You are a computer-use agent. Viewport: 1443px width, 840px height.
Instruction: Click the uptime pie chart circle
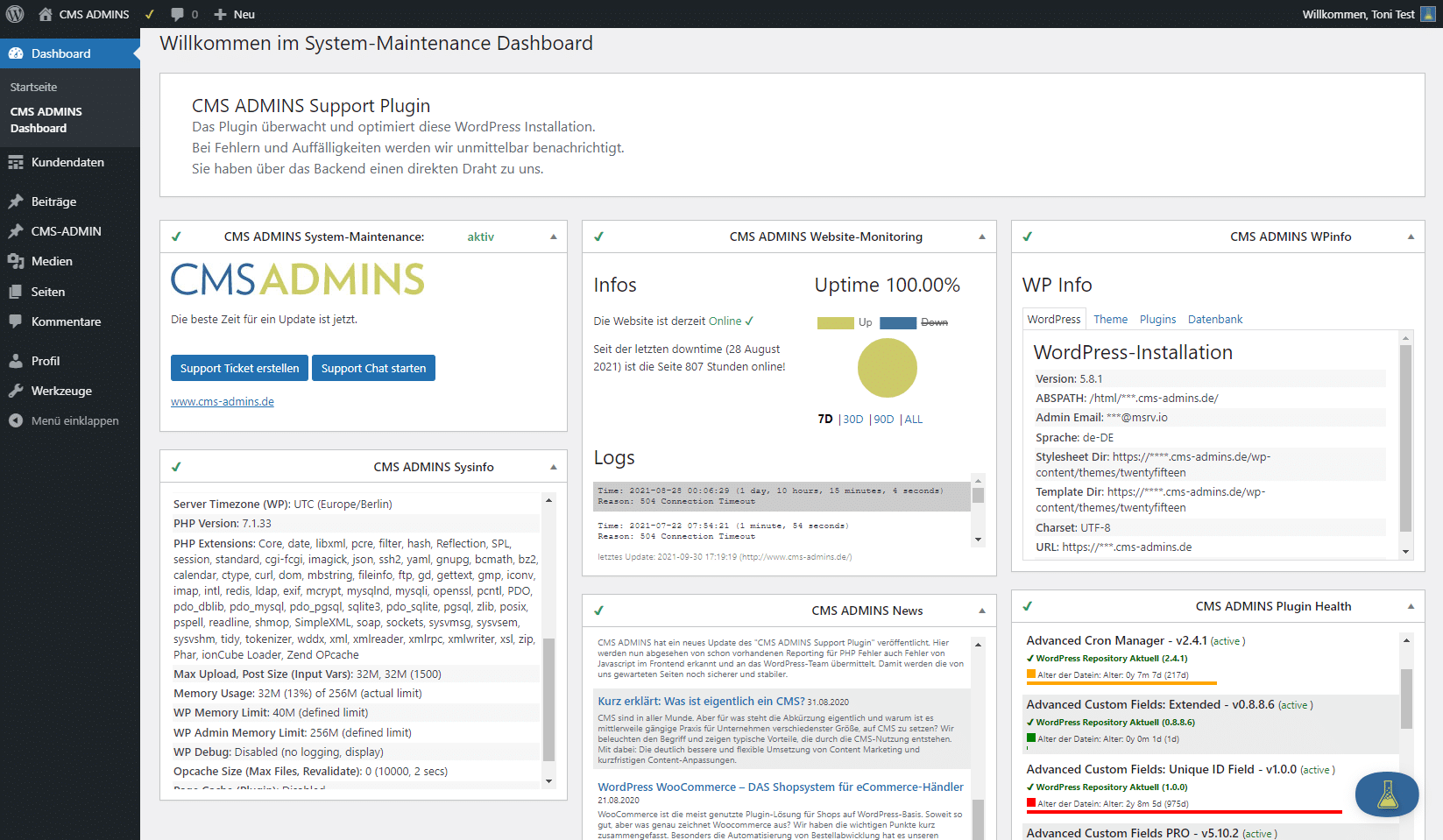point(888,368)
